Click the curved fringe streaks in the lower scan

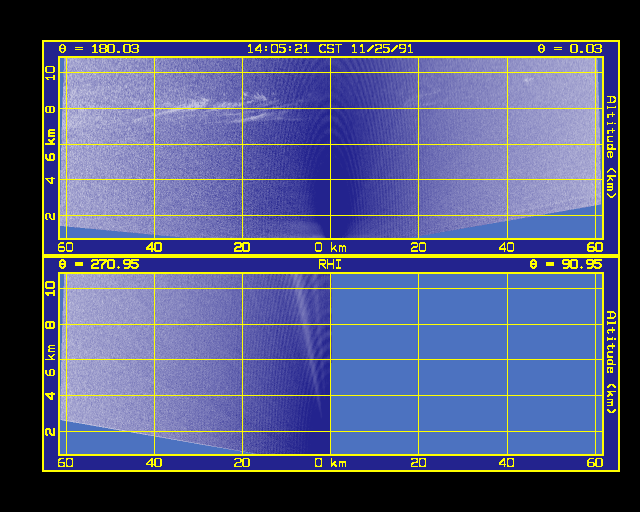(308, 343)
